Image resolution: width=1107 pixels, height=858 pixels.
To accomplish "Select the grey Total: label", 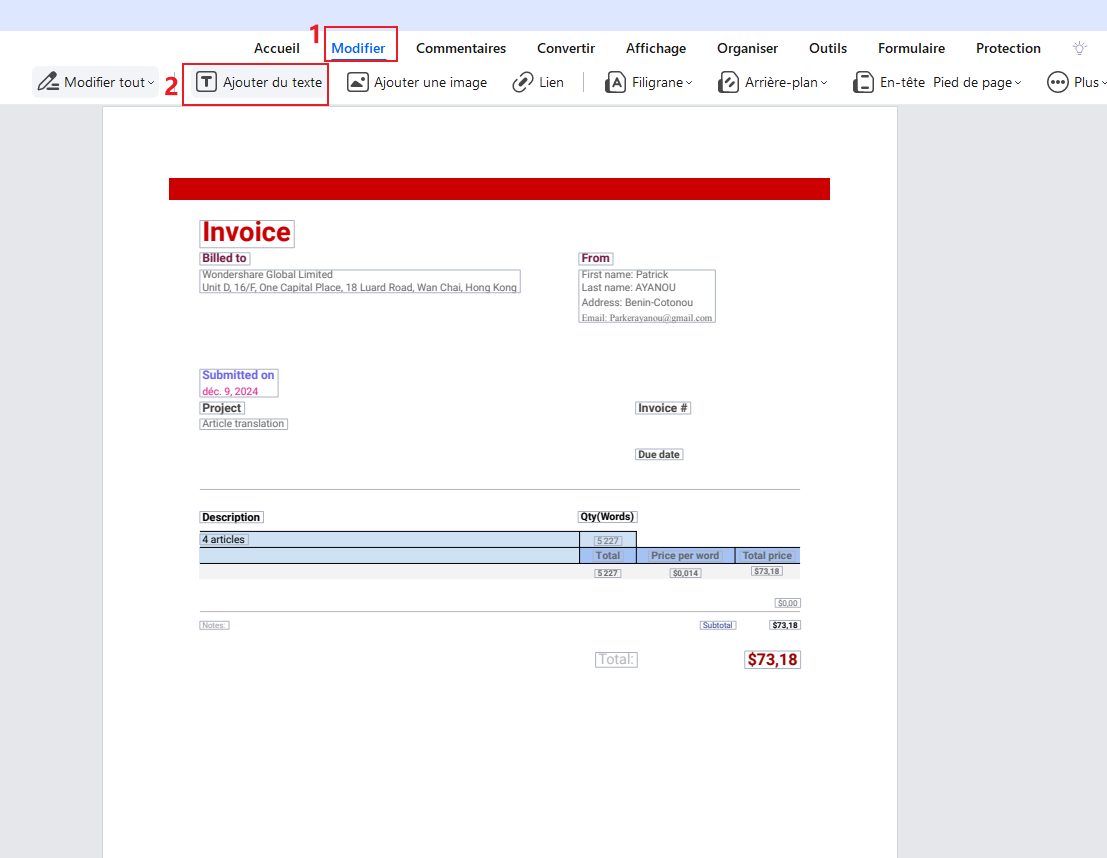I will tap(616, 660).
